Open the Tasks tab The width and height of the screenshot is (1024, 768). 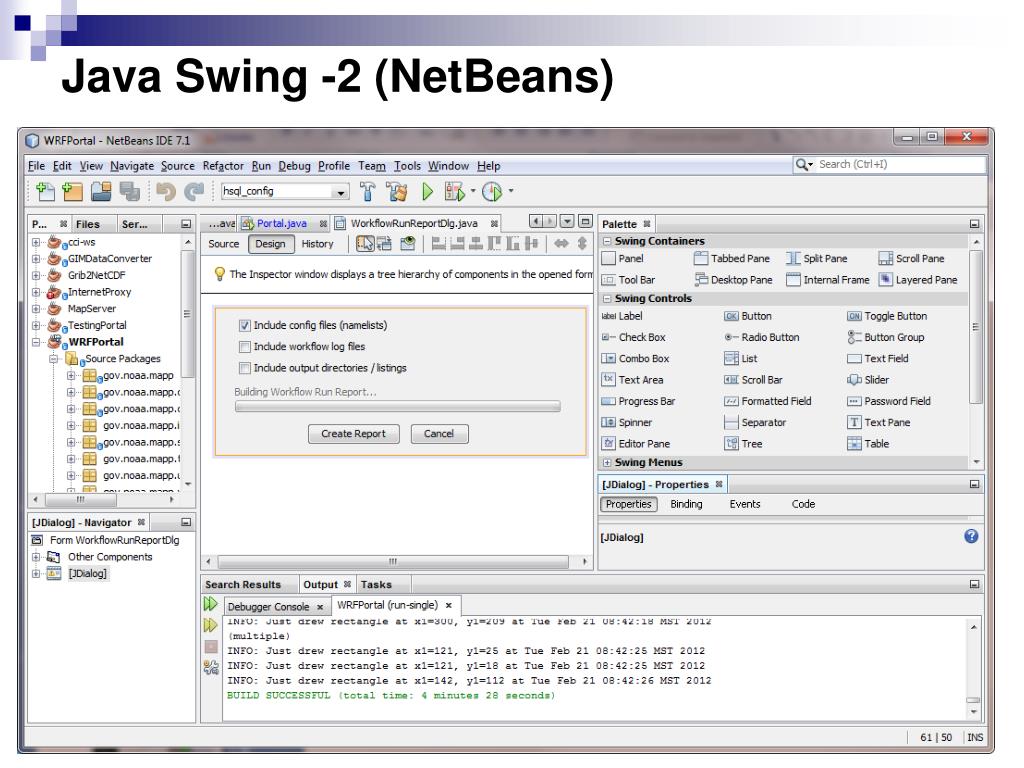click(x=376, y=584)
